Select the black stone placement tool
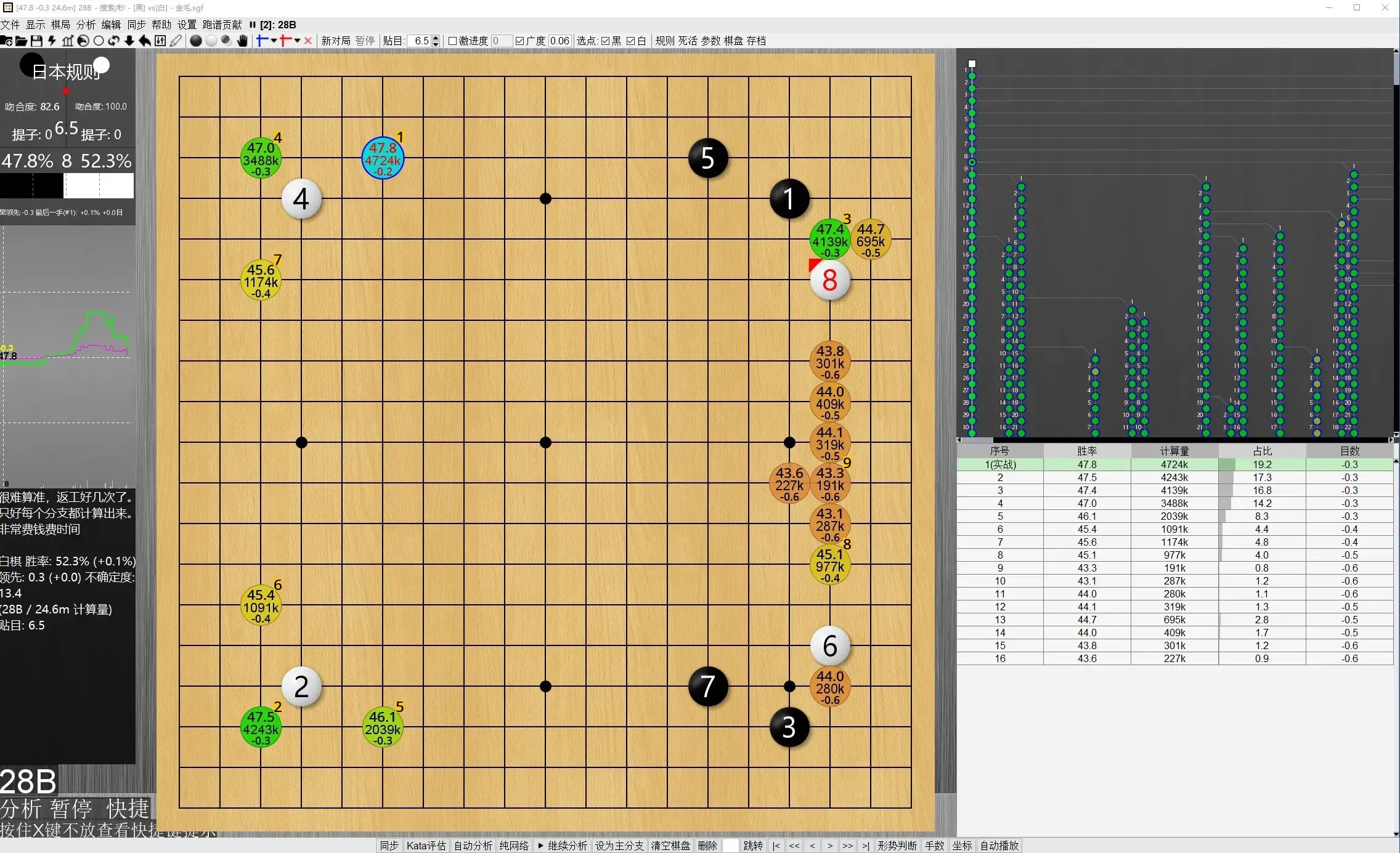The height and width of the screenshot is (853, 1400). click(197, 41)
